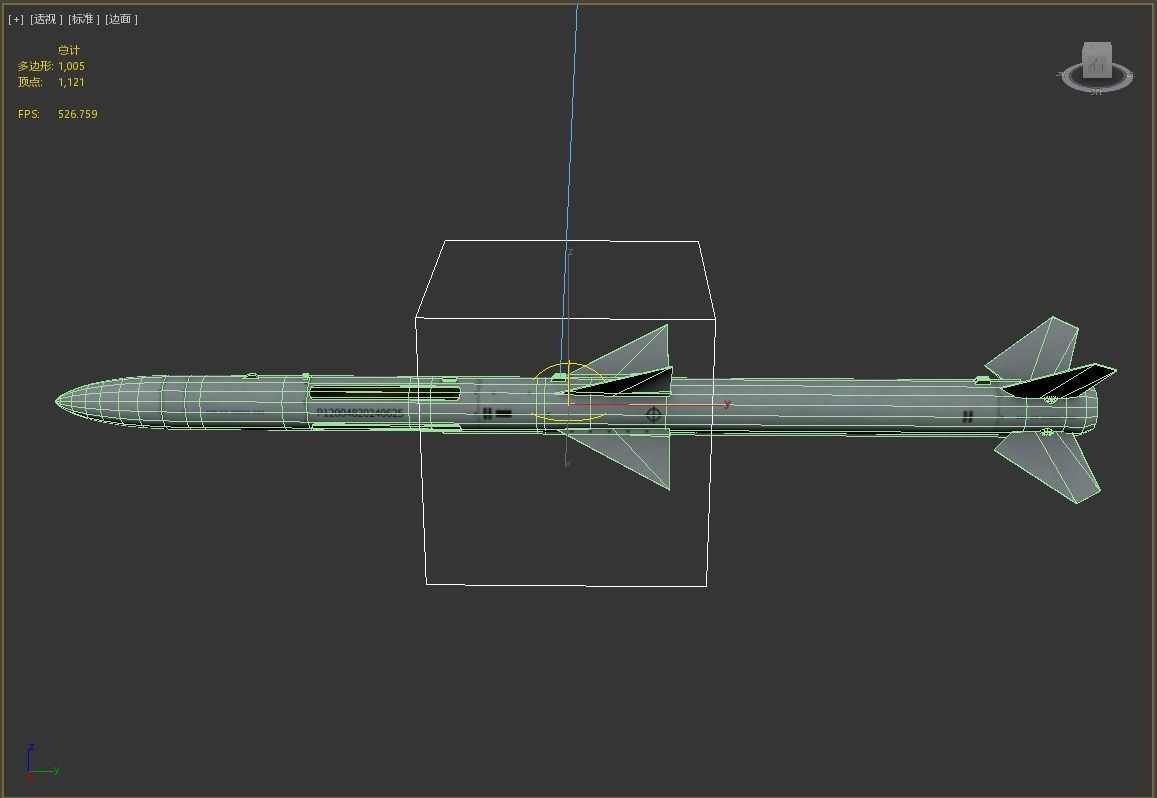
Task: Click the 总计 total statistics header
Action: click(x=69, y=50)
